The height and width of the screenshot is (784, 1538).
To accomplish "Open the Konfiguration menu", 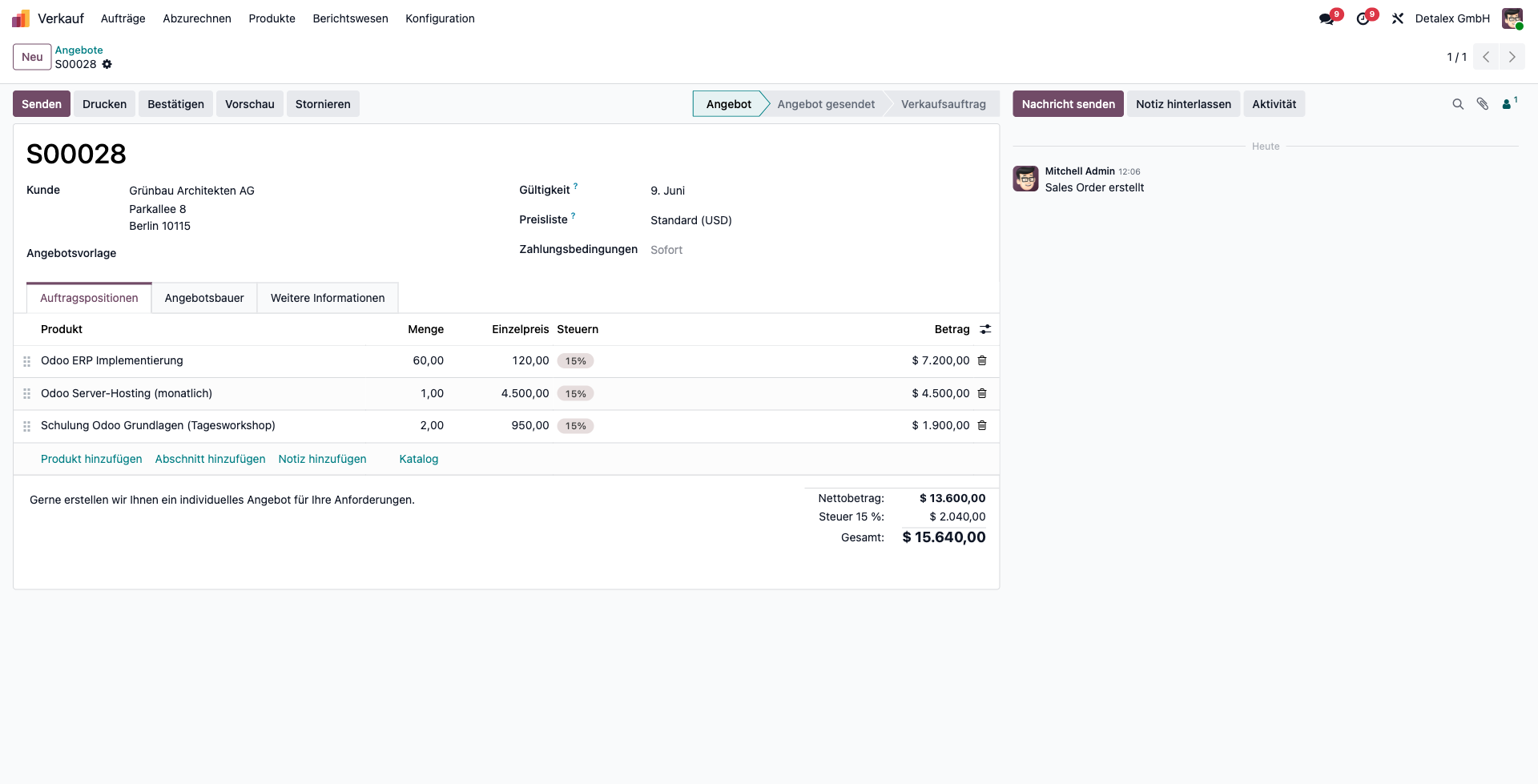I will coord(440,18).
